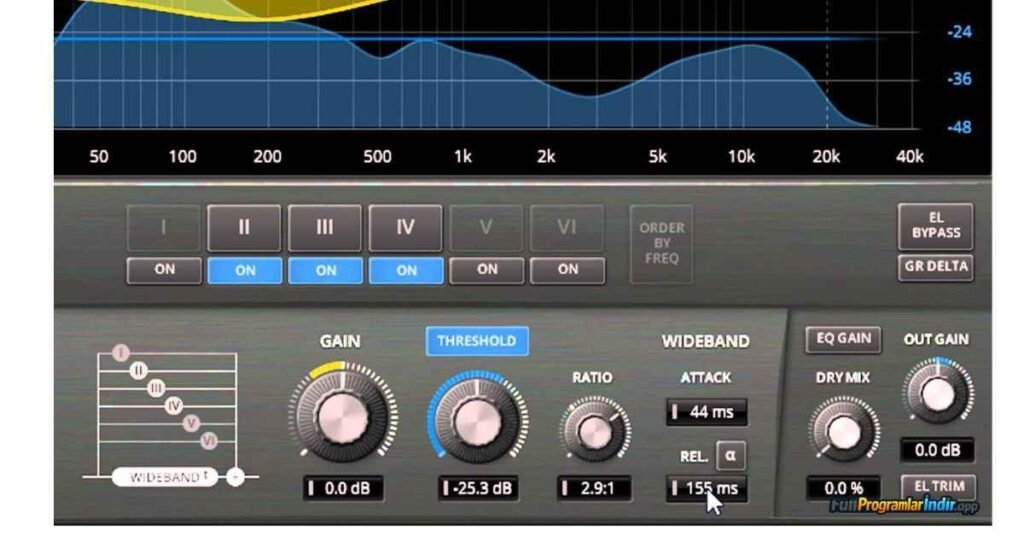Select node III in band diagram
This screenshot has height=536, width=1024.
point(156,387)
